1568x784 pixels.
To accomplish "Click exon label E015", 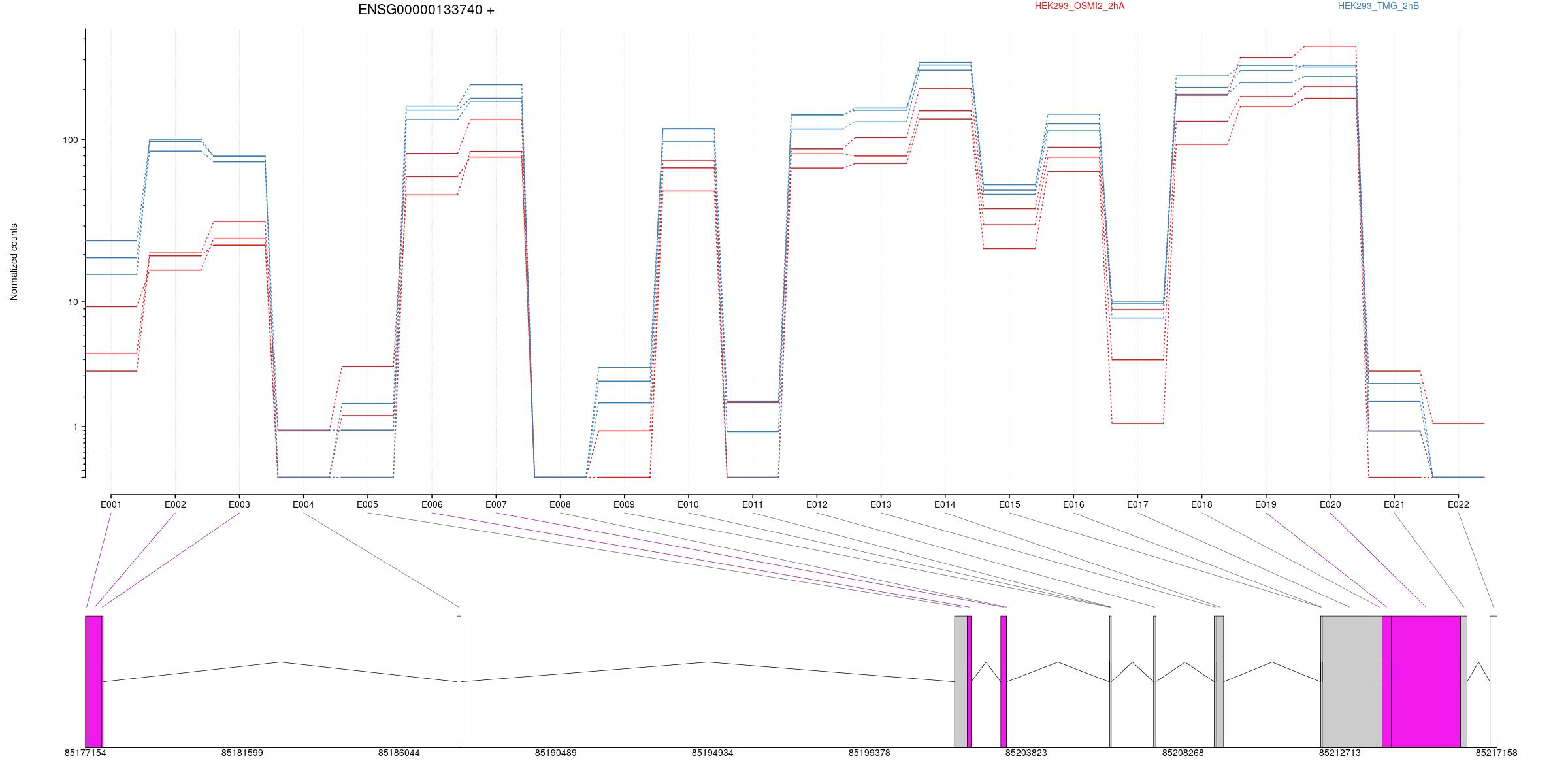I will pyautogui.click(x=1009, y=504).
